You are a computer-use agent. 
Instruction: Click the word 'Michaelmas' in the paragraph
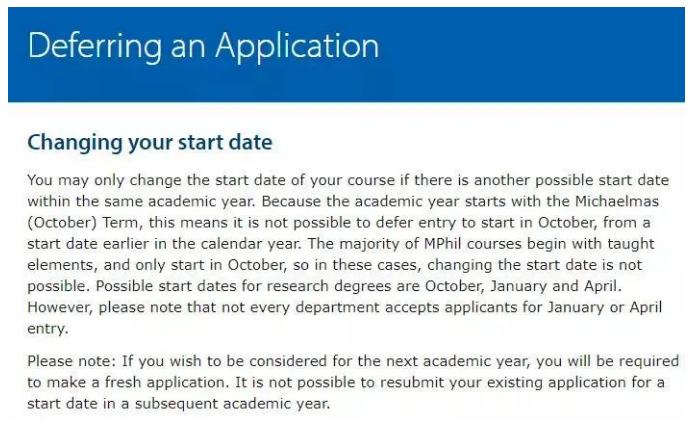coord(617,201)
